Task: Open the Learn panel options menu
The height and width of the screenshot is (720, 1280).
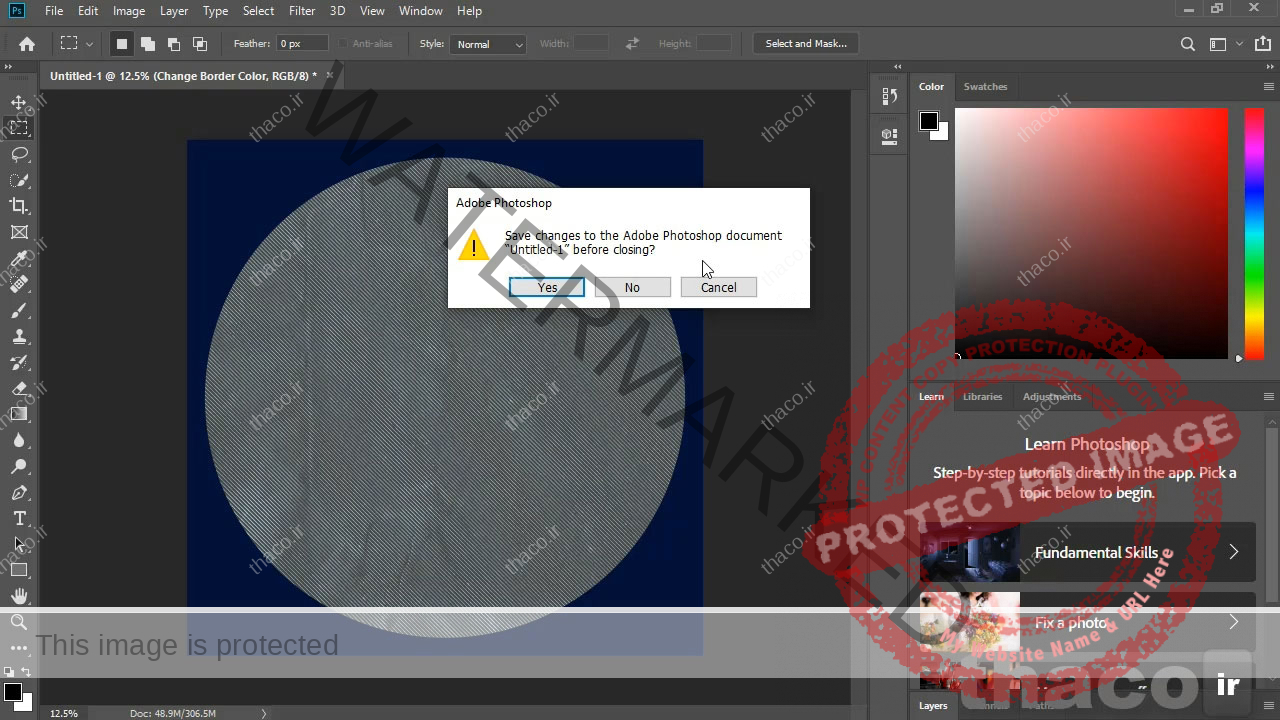Action: click(x=1269, y=397)
